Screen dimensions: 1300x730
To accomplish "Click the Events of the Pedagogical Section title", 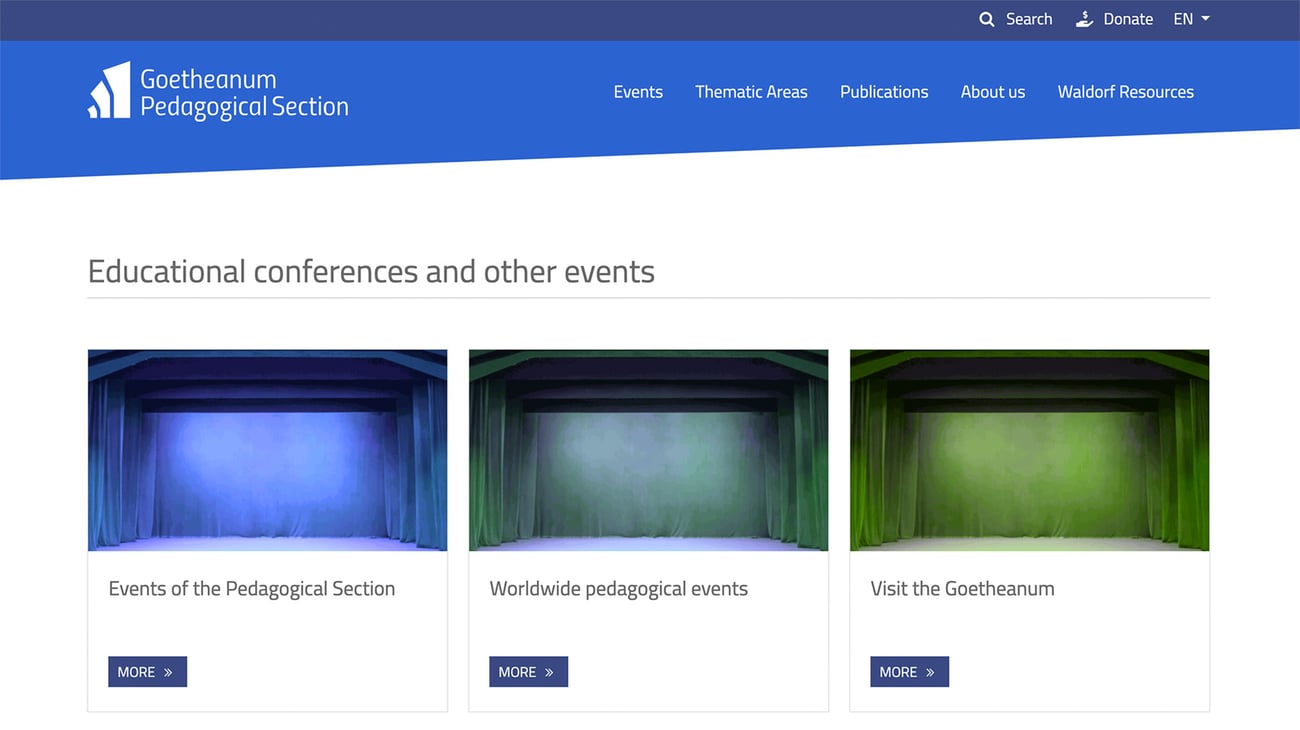I will (x=252, y=589).
